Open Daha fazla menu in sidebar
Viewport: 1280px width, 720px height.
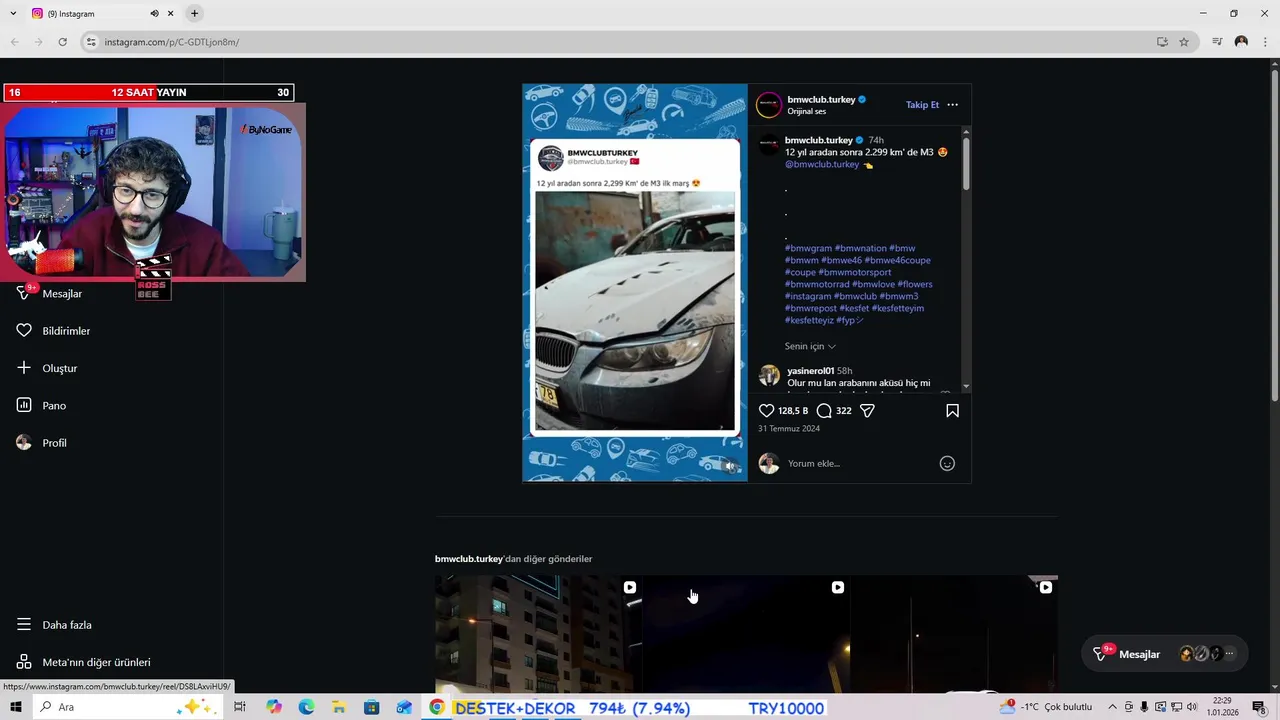tap(55, 625)
